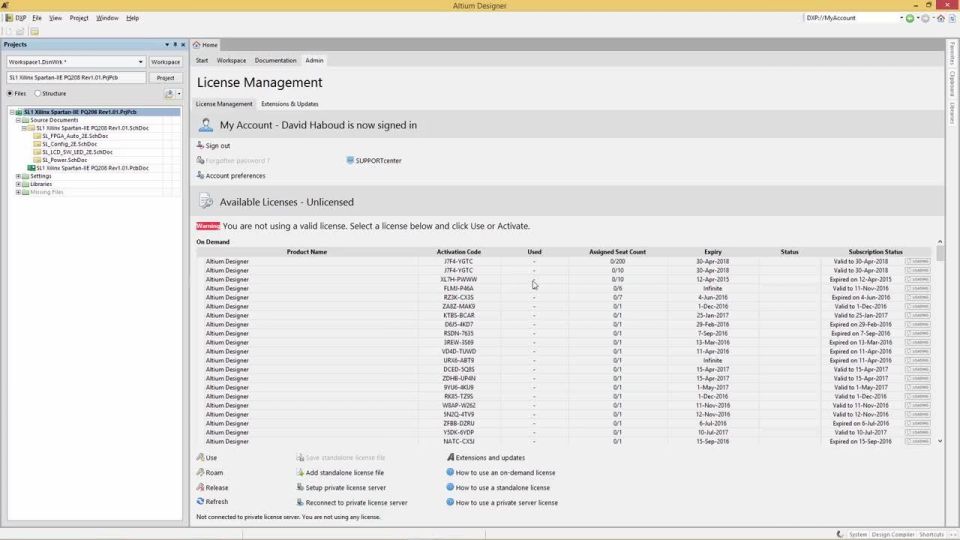960x540 pixels.
Task: Open the File menu
Action: (37, 18)
